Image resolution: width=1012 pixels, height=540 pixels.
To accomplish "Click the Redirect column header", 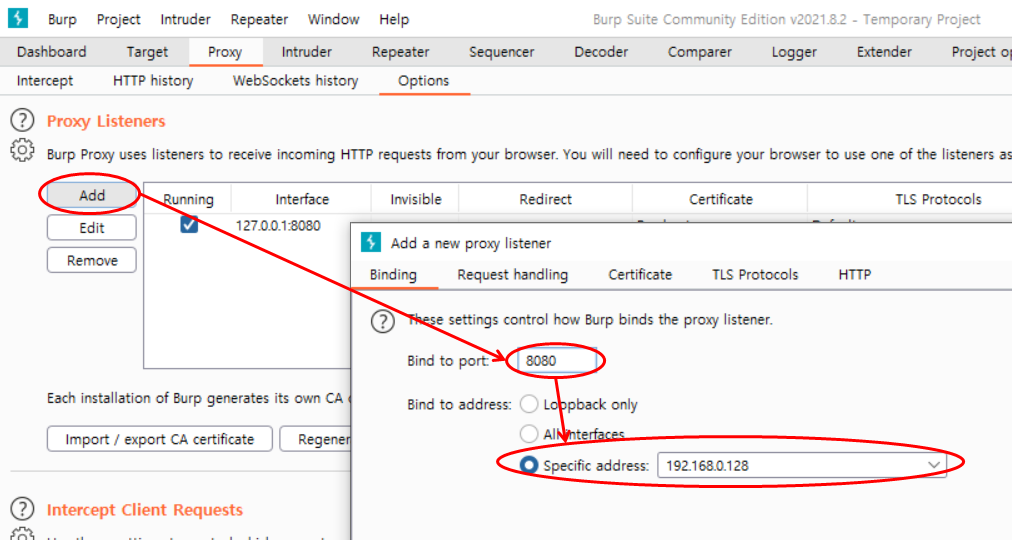I will (x=545, y=199).
